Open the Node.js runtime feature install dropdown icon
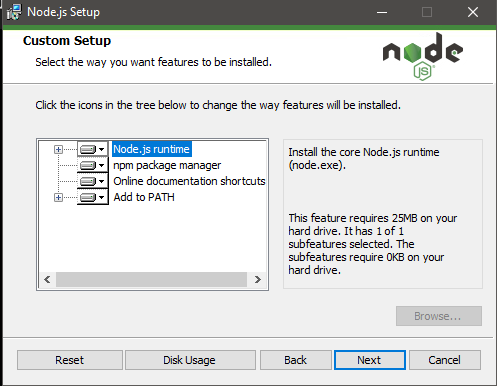This screenshot has width=497, height=386. pyautogui.click(x=93, y=149)
